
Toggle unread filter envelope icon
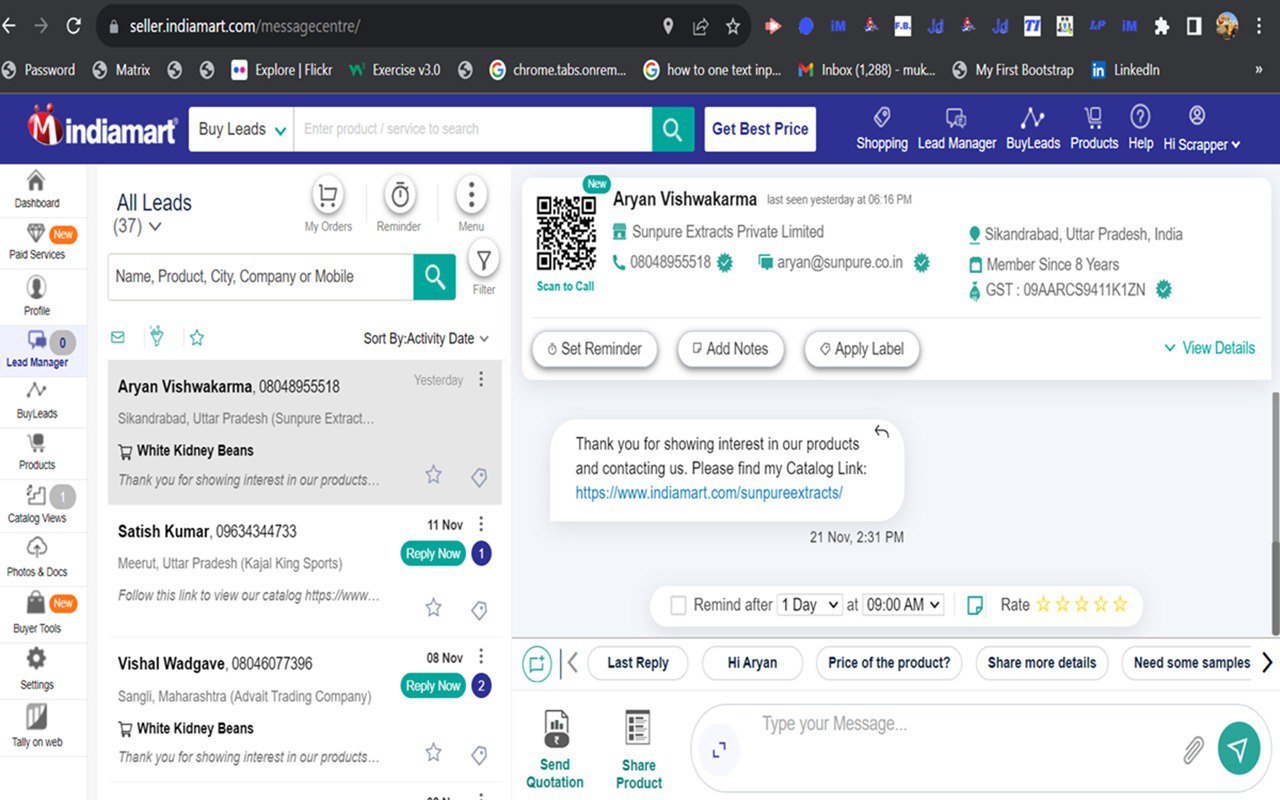(118, 338)
